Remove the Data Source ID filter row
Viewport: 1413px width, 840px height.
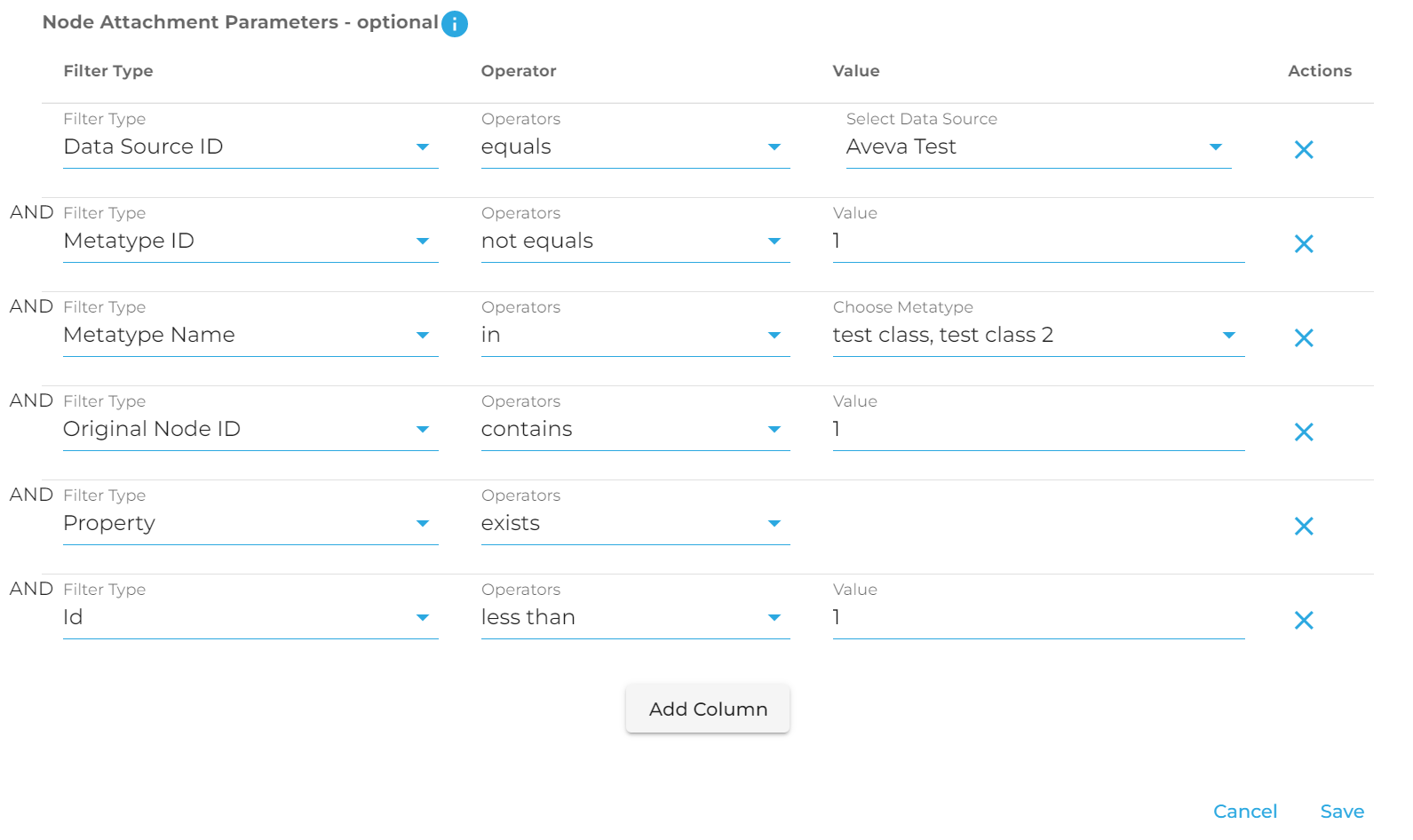[x=1304, y=150]
